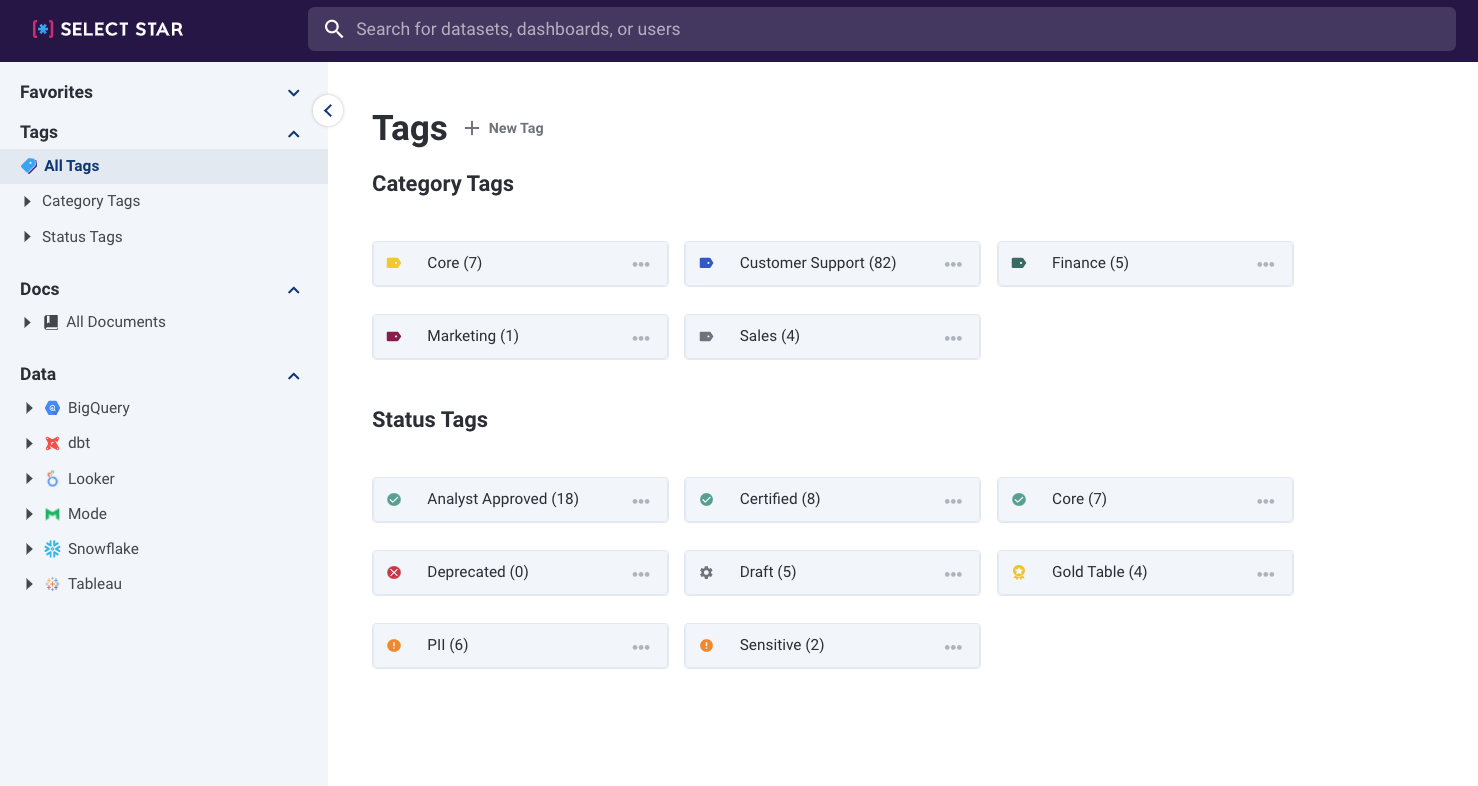The image size is (1478, 786).
Task: Open Status Tags in the sidebar
Action: pos(82,237)
